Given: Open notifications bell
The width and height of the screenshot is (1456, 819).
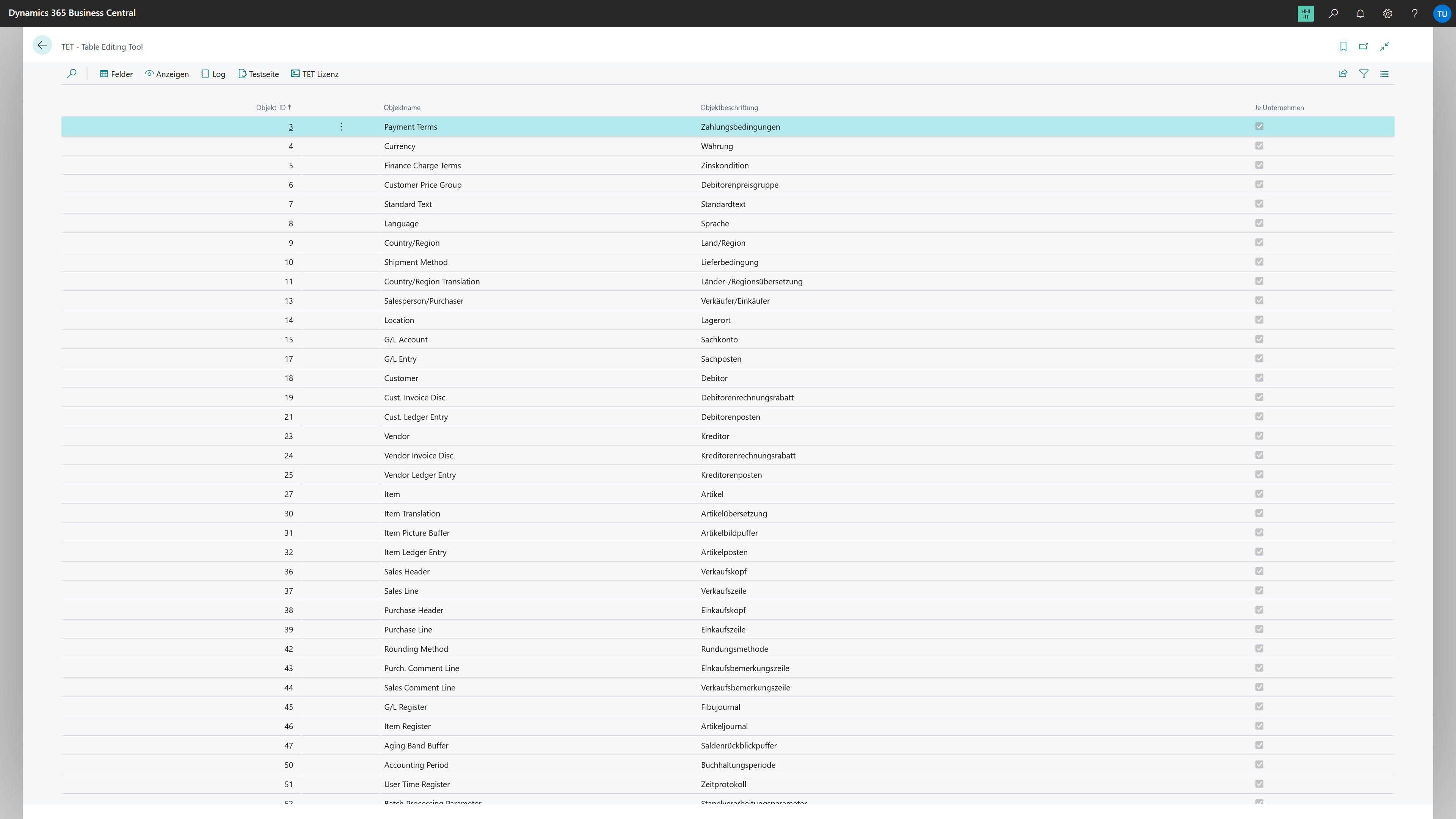Looking at the screenshot, I should pyautogui.click(x=1360, y=13).
